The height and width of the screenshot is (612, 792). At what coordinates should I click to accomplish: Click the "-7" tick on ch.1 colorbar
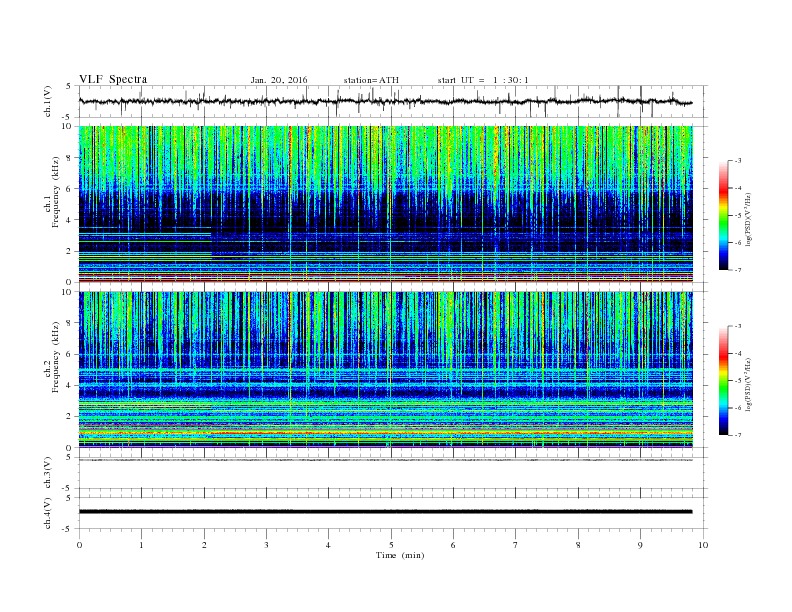(737, 270)
